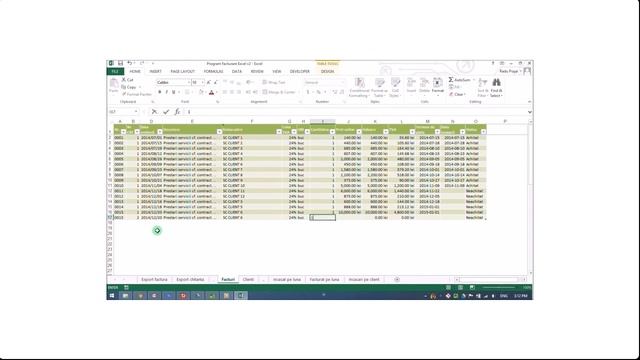Click the Wrap Text button

tap(274, 82)
